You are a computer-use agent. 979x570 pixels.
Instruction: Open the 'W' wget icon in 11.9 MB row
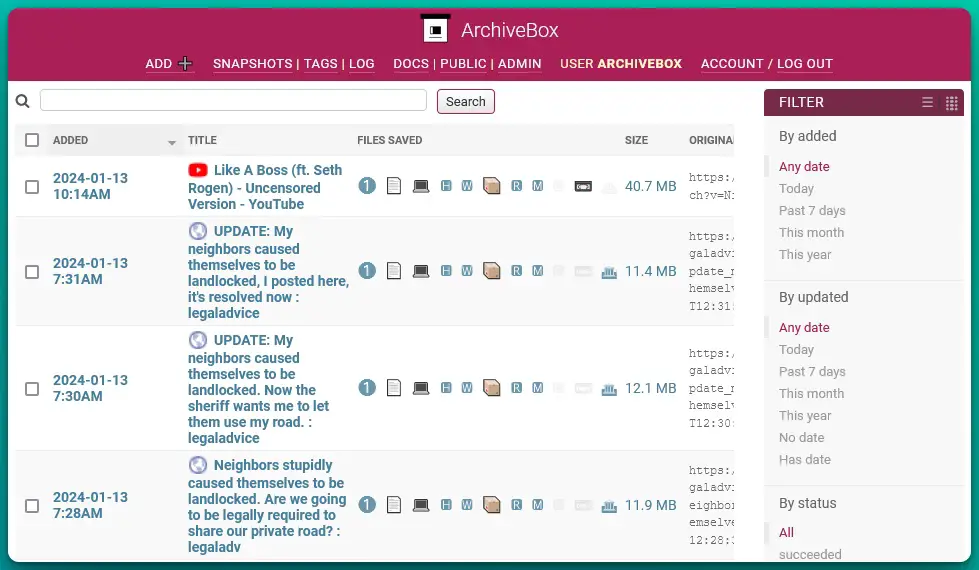pyautogui.click(x=466, y=504)
